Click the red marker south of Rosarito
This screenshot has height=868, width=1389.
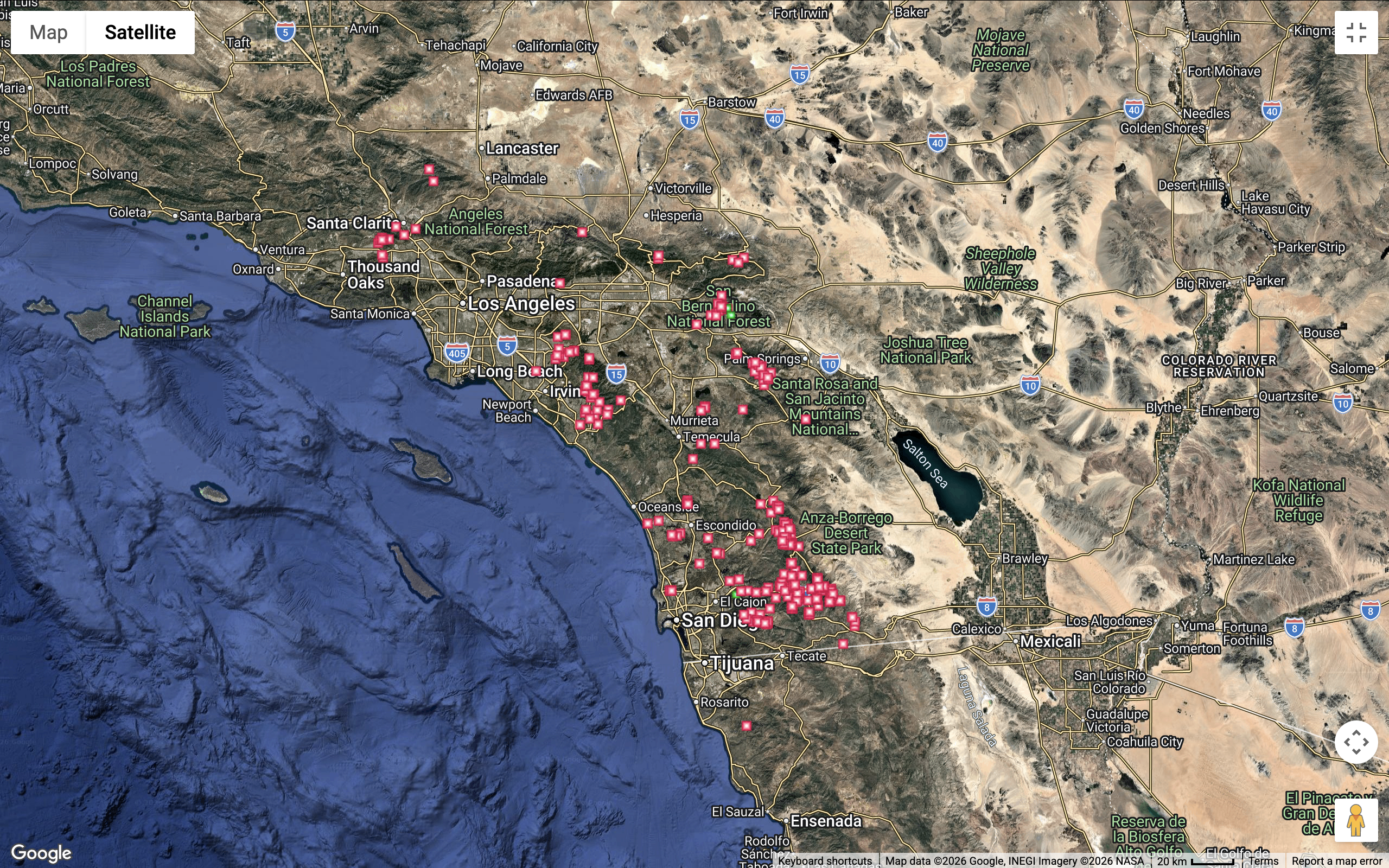click(746, 726)
